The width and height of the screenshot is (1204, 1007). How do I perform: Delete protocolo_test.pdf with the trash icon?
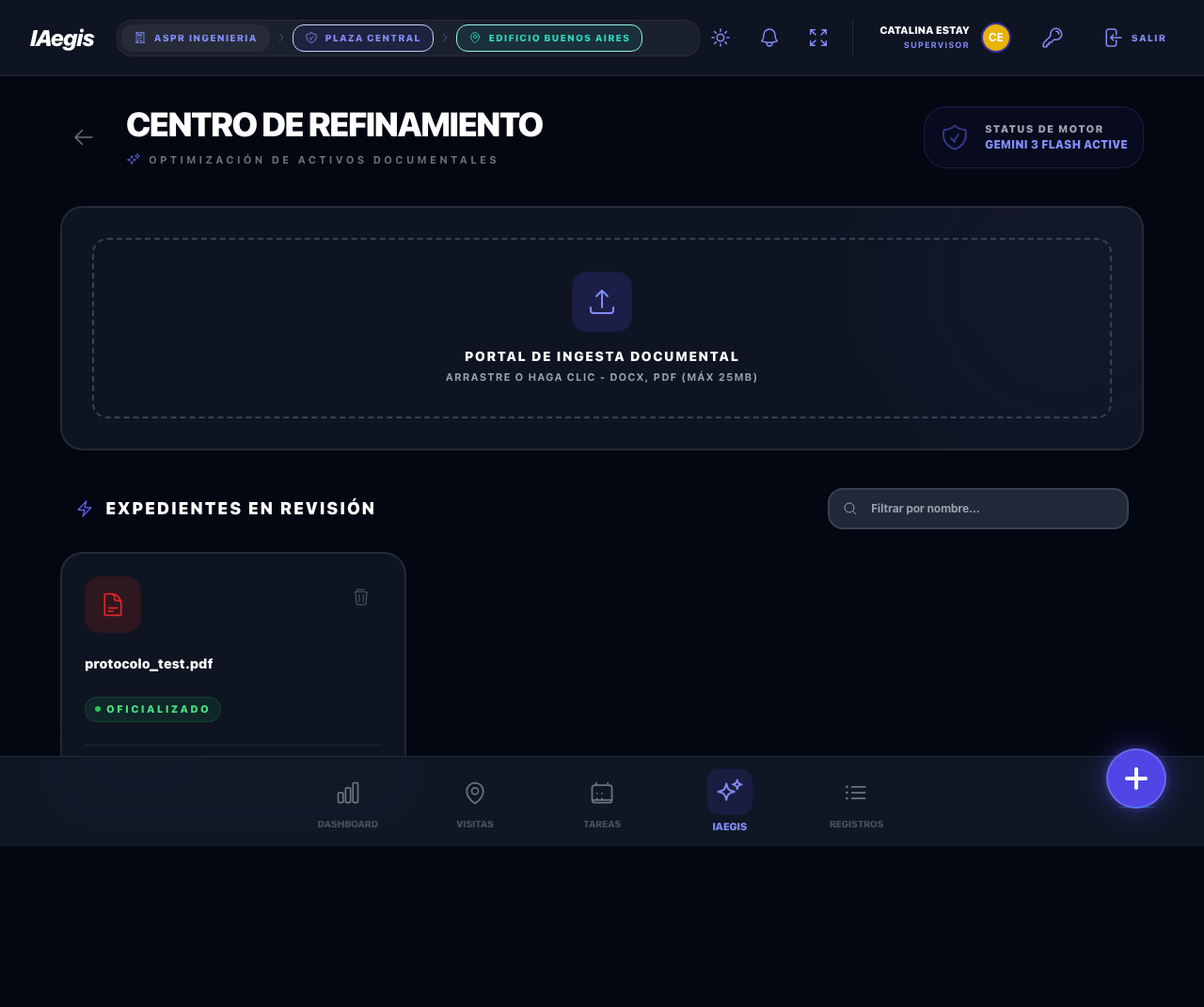(x=360, y=596)
